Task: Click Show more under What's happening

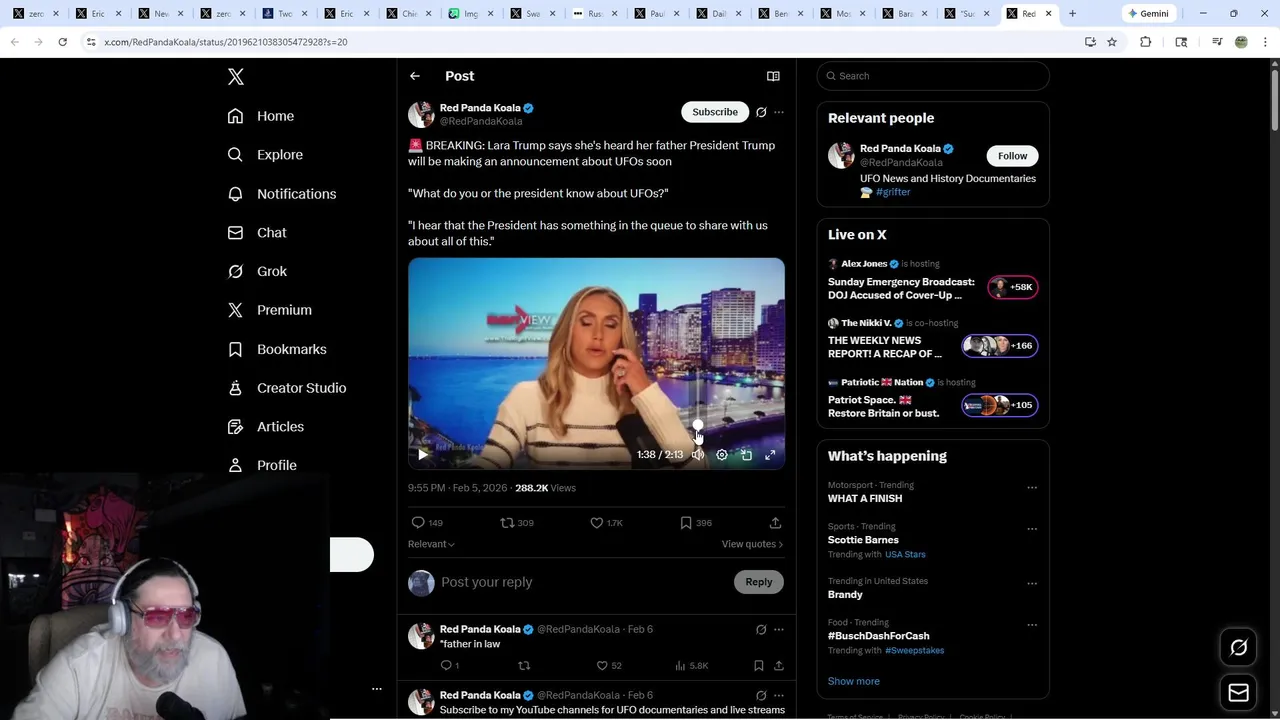Action: 854,681
